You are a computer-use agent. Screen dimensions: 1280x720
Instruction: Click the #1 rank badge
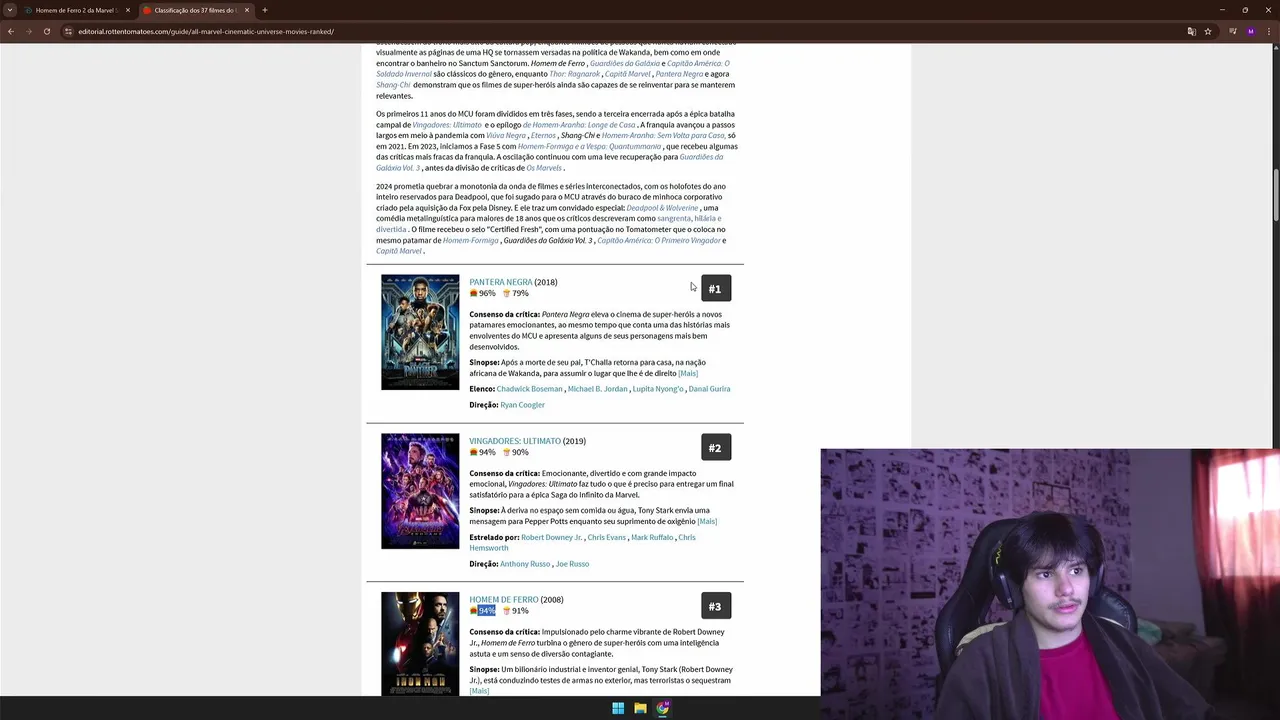pyautogui.click(x=716, y=288)
